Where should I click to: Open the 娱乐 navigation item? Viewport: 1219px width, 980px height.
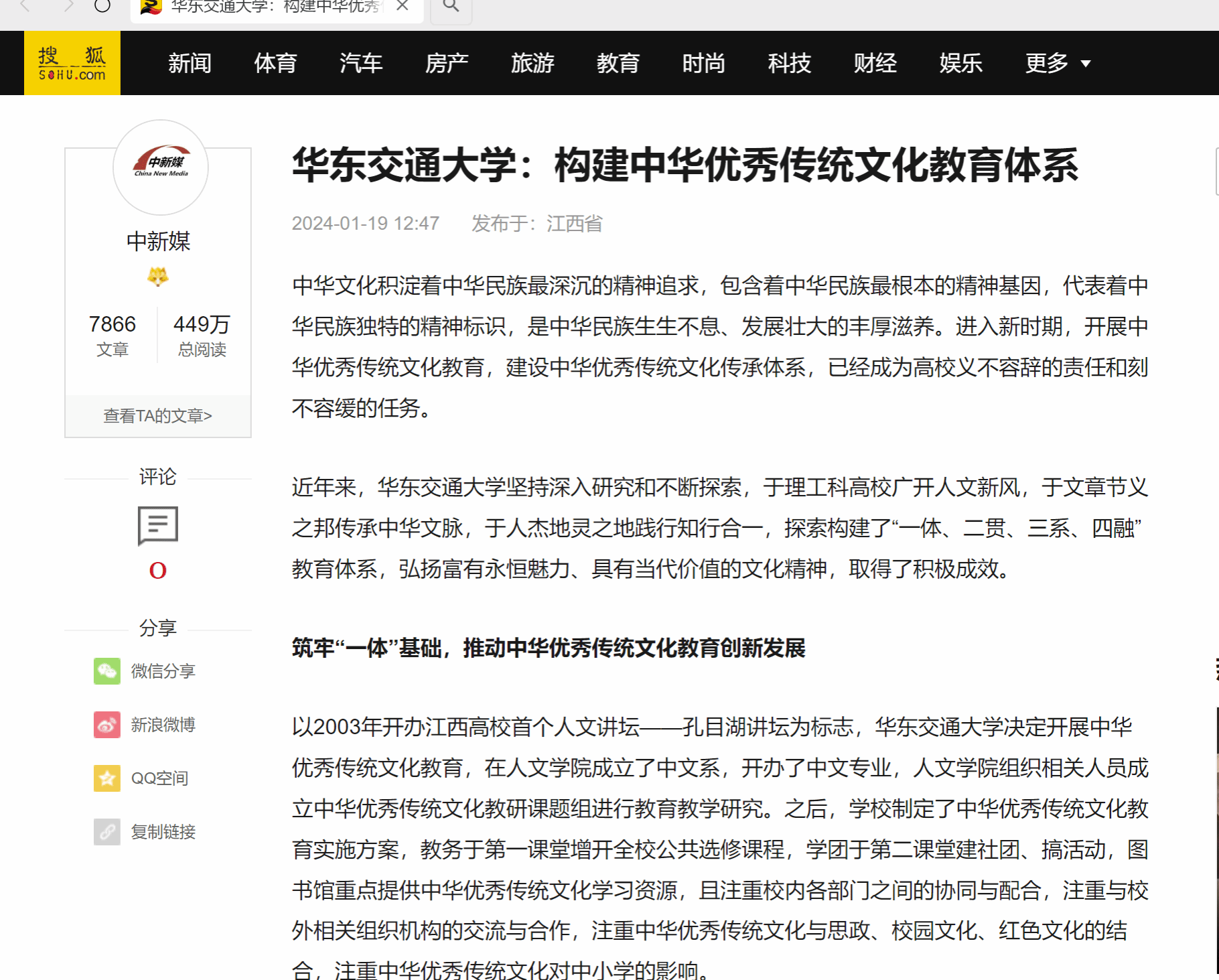click(x=961, y=63)
